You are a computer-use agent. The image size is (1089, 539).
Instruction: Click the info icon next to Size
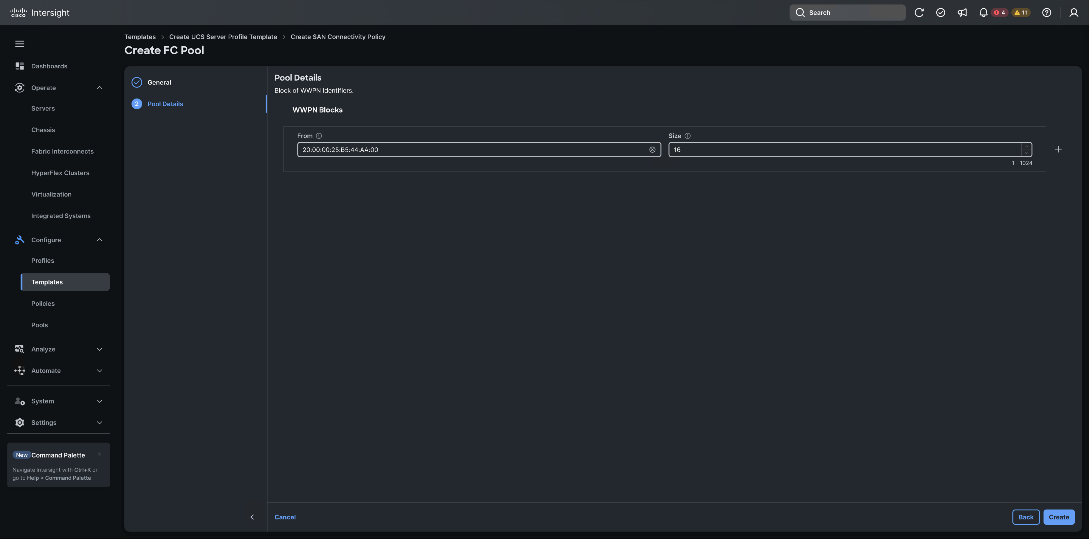[688, 136]
